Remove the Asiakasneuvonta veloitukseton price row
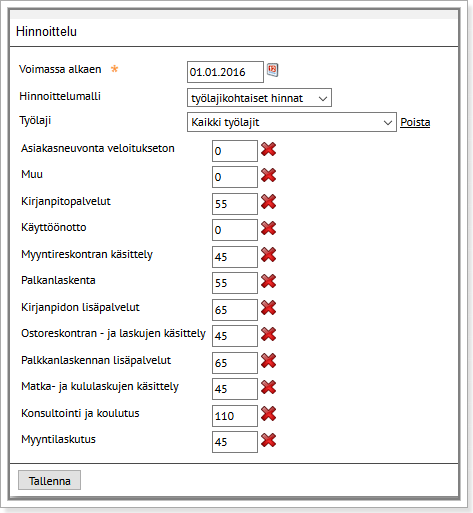Screen dimensions: 473x513 point(268,149)
